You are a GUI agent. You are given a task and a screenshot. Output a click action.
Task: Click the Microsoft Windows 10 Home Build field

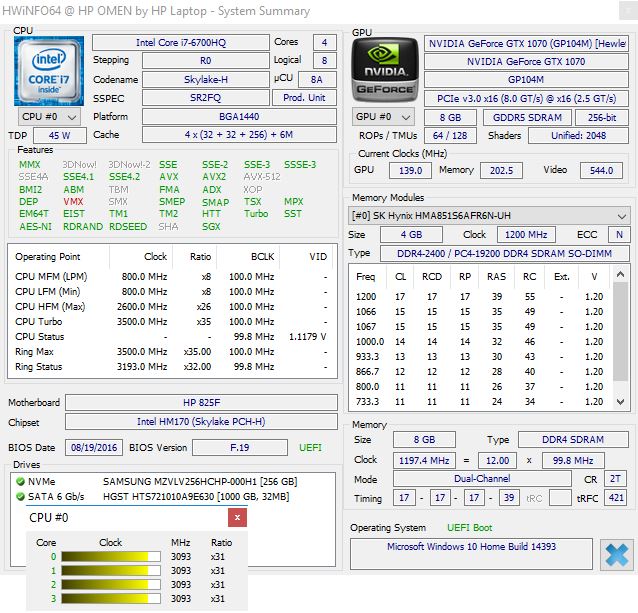471,554
